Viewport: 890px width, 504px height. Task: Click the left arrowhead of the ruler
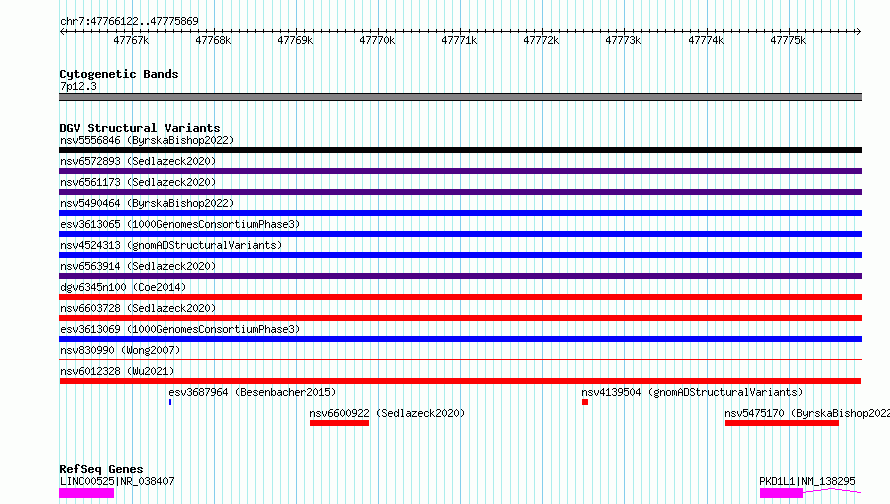(62, 31)
